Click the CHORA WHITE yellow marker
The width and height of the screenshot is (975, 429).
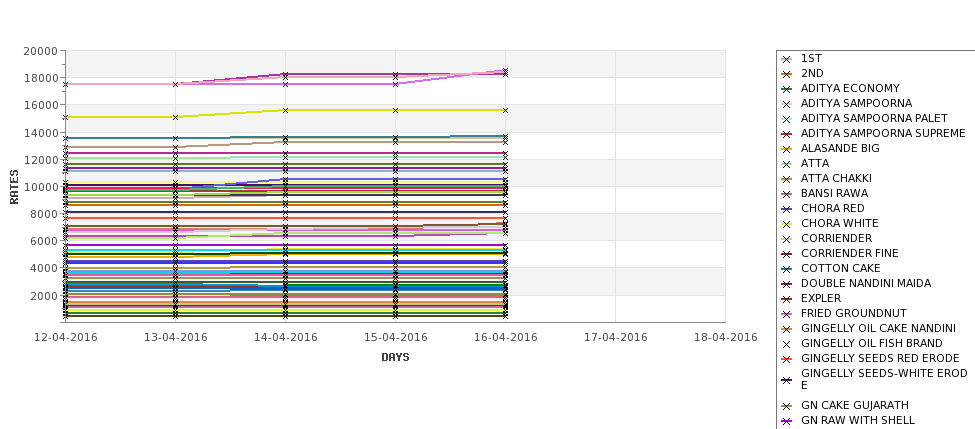pyautogui.click(x=787, y=224)
